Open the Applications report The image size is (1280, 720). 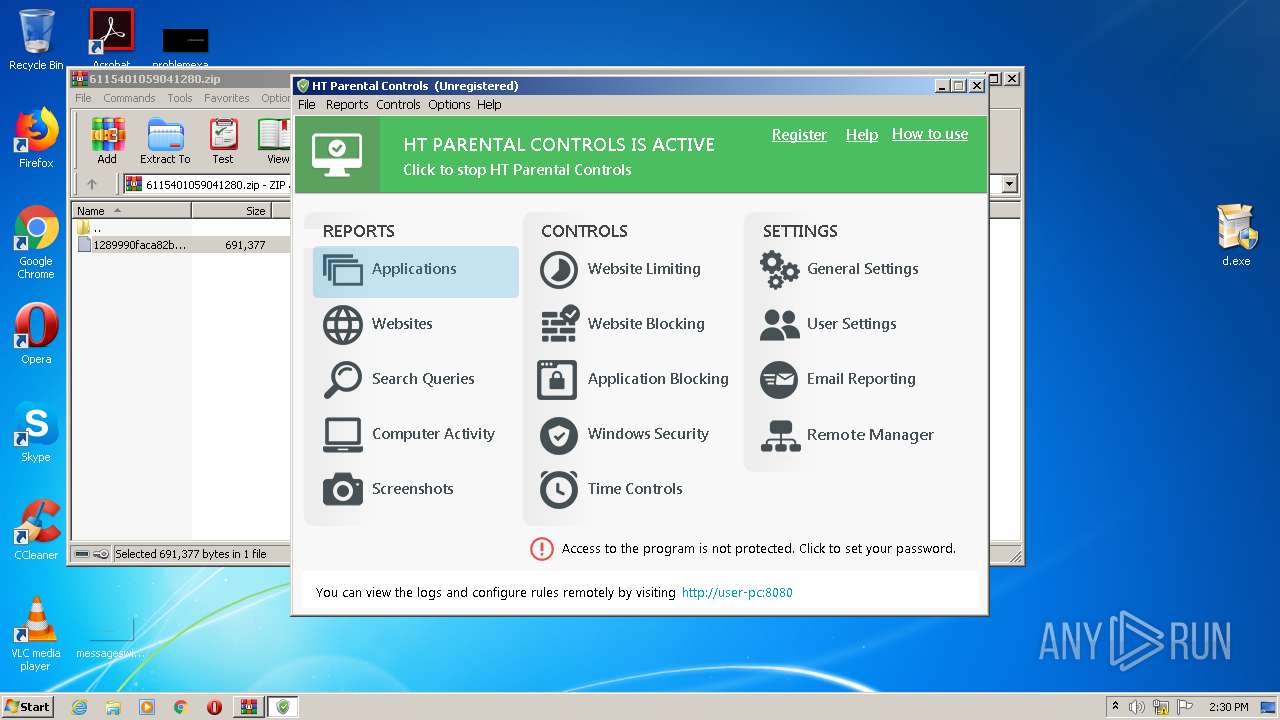point(415,270)
